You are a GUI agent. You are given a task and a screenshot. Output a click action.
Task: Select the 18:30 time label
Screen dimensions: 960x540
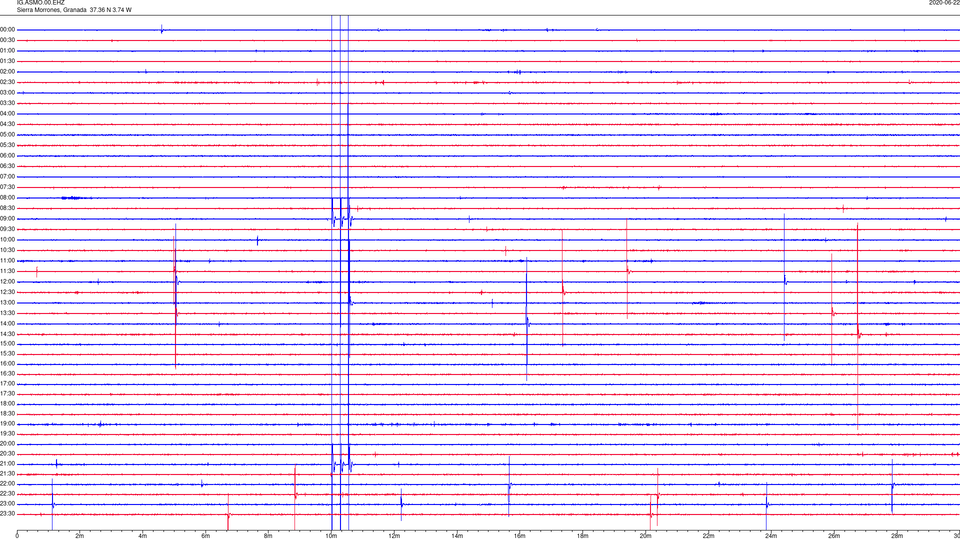click(8, 414)
